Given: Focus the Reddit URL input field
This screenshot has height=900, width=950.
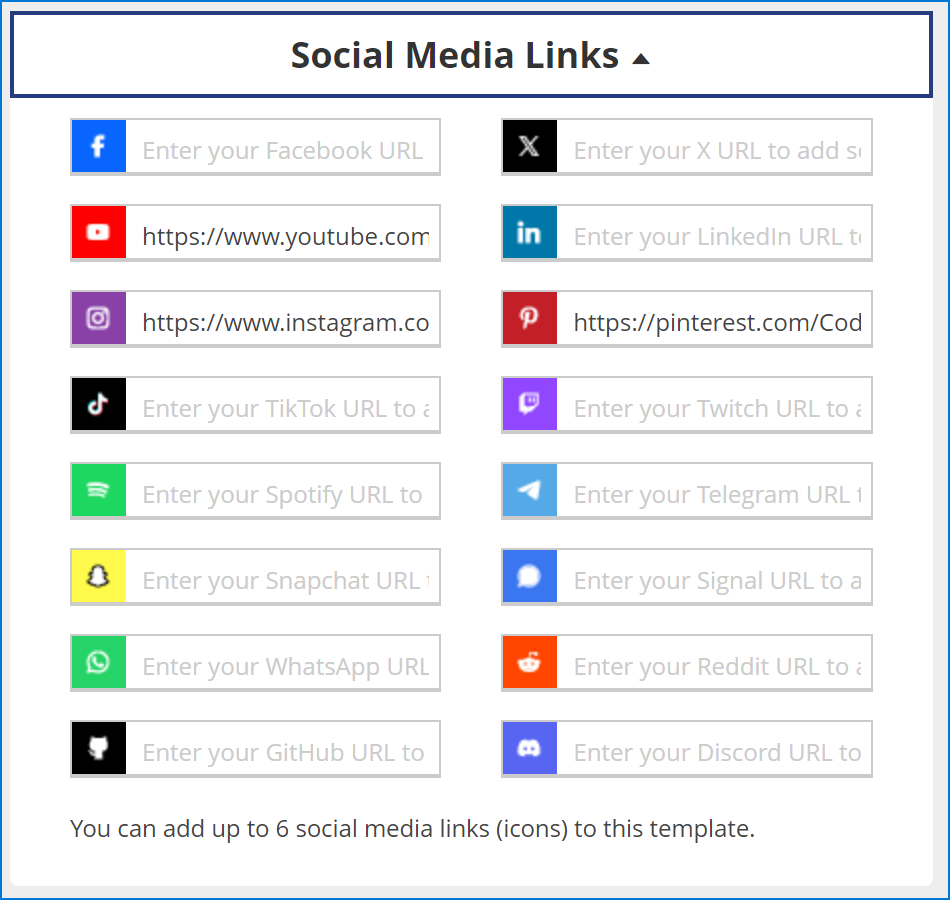Looking at the screenshot, I should pyautogui.click(x=714, y=663).
